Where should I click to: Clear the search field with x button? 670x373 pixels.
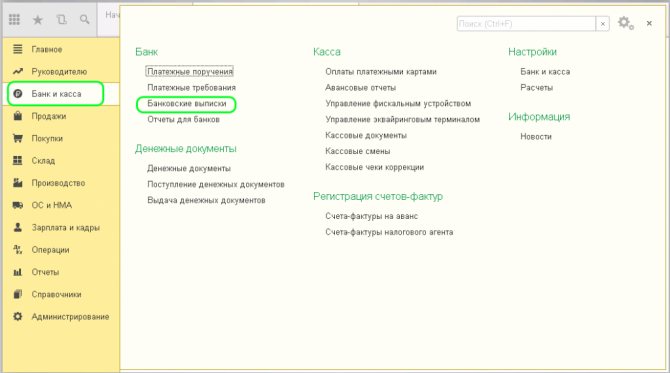(x=602, y=24)
